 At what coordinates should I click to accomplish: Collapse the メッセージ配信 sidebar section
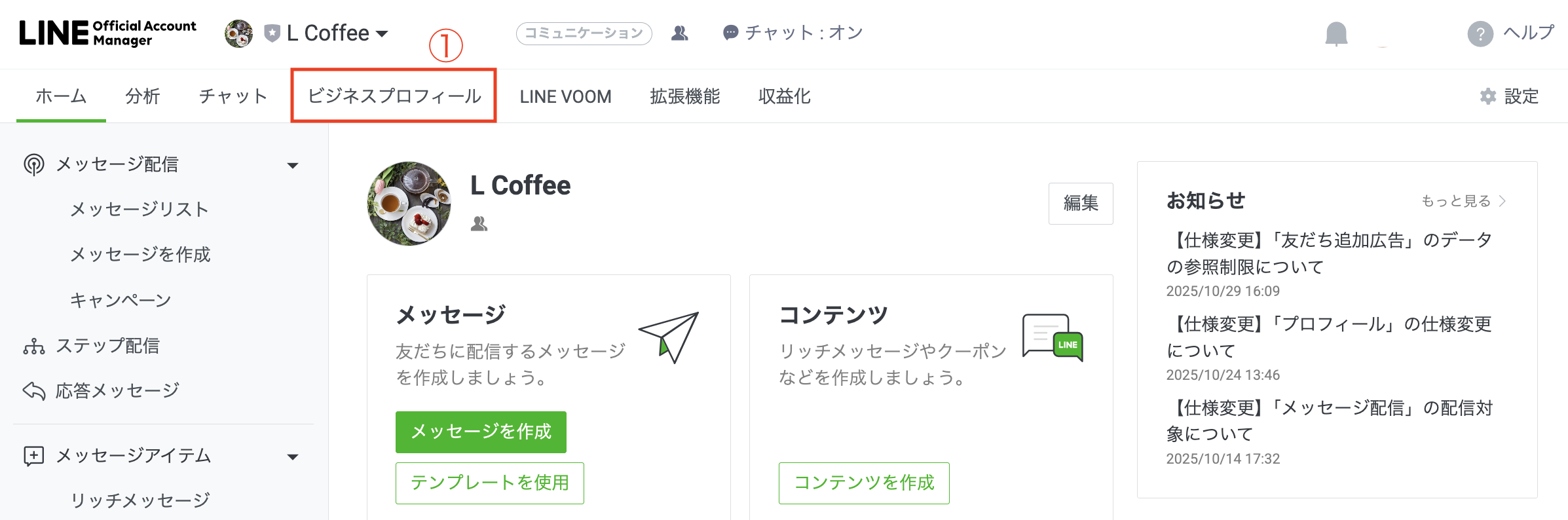[293, 165]
